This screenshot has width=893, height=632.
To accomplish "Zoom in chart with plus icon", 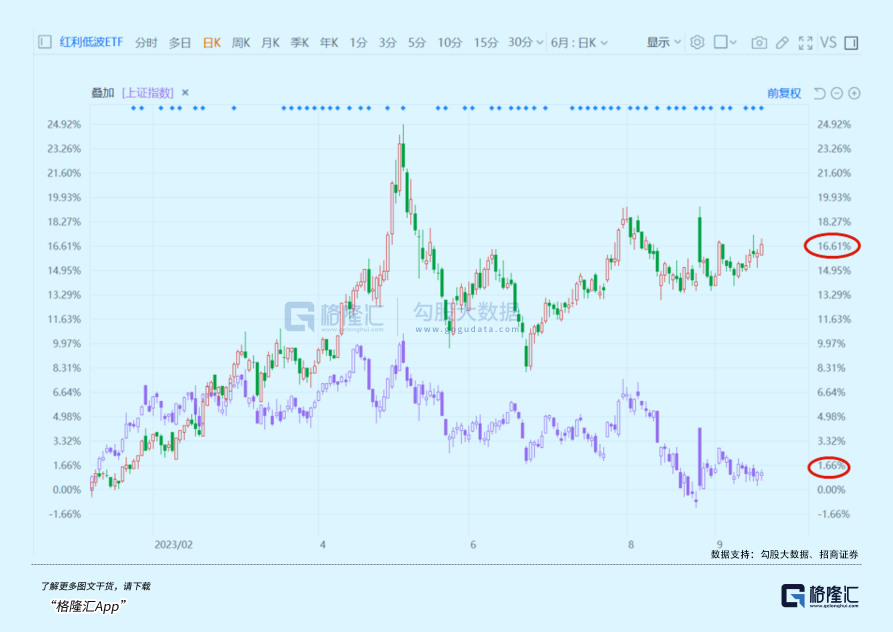I will click(x=854, y=93).
